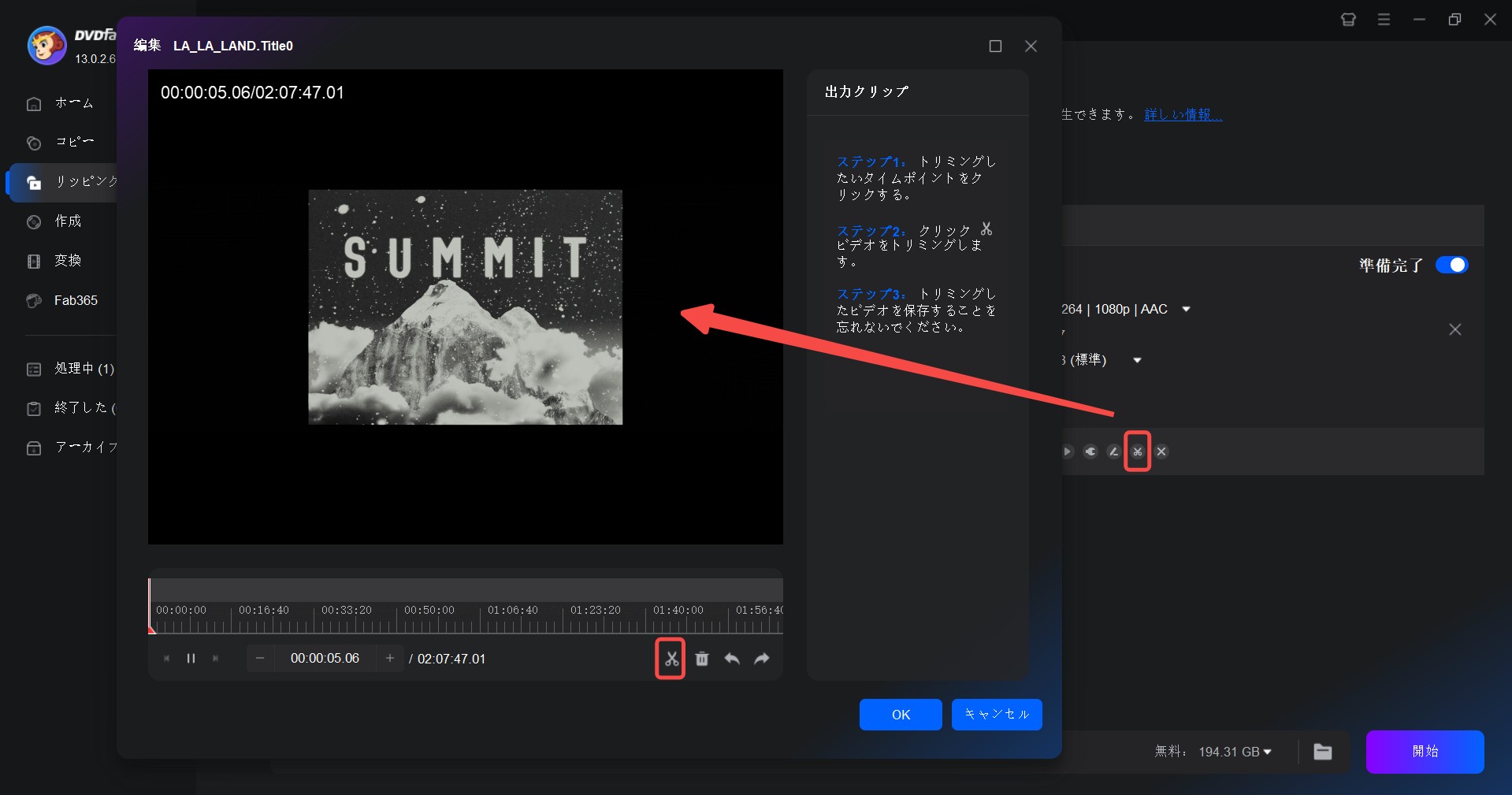This screenshot has height=795, width=1512.
Task: Step to the previous frame
Action: (x=166, y=659)
